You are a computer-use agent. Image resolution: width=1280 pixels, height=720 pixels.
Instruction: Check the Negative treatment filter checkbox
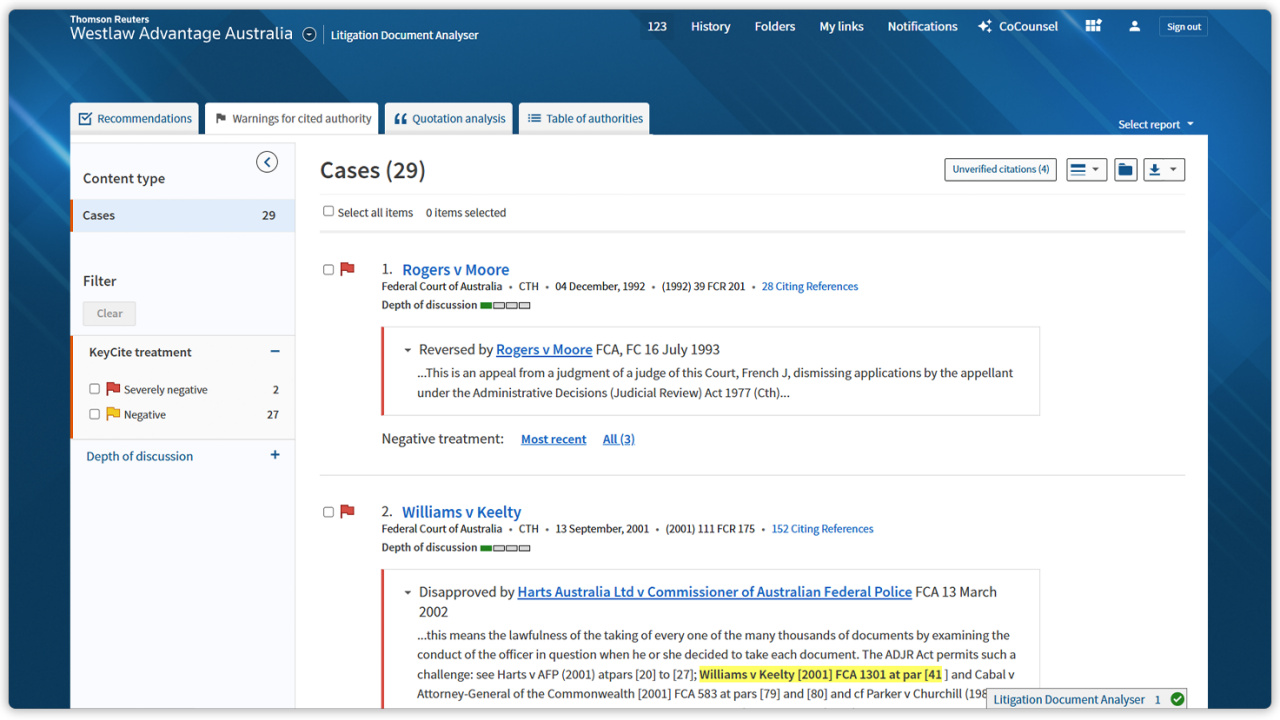(94, 413)
